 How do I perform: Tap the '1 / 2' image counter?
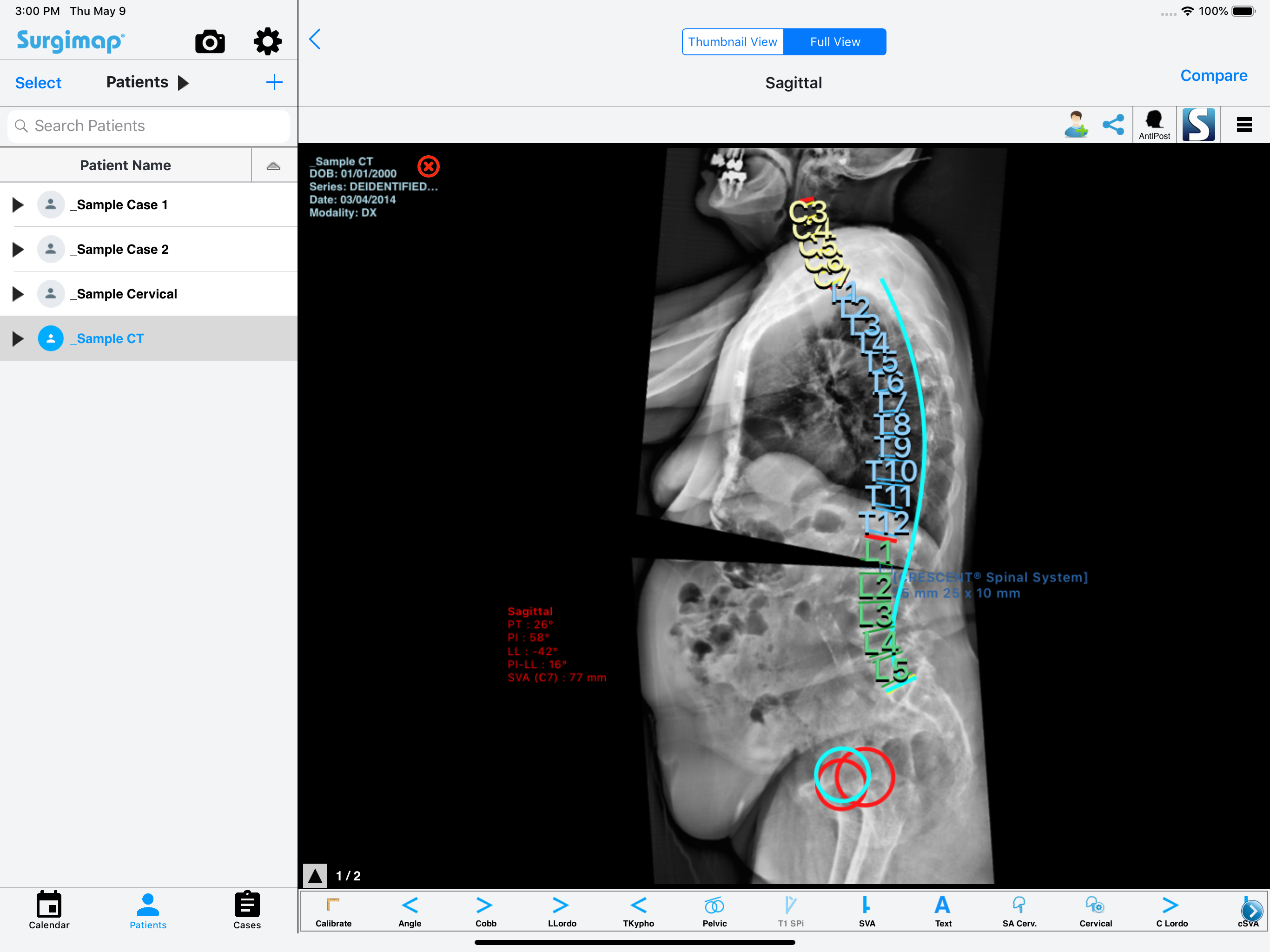pos(348,876)
